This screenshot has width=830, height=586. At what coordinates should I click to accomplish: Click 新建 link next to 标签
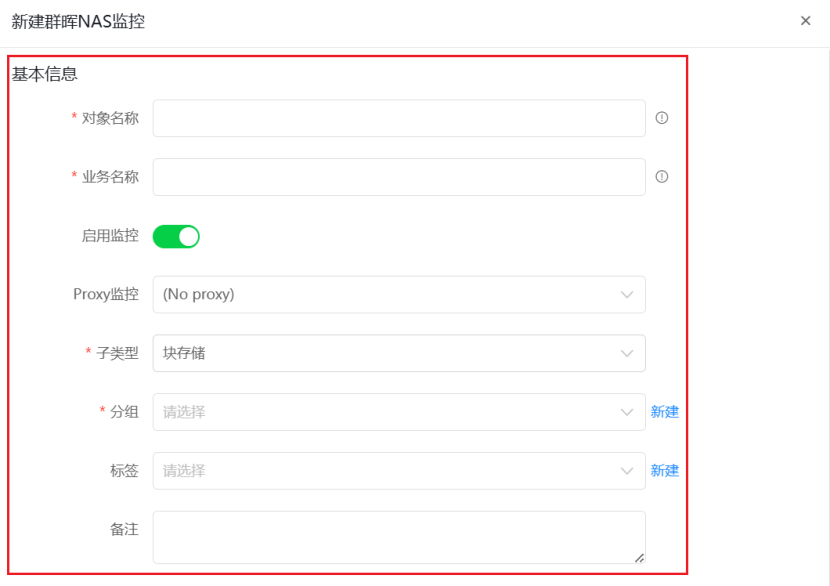(x=665, y=471)
